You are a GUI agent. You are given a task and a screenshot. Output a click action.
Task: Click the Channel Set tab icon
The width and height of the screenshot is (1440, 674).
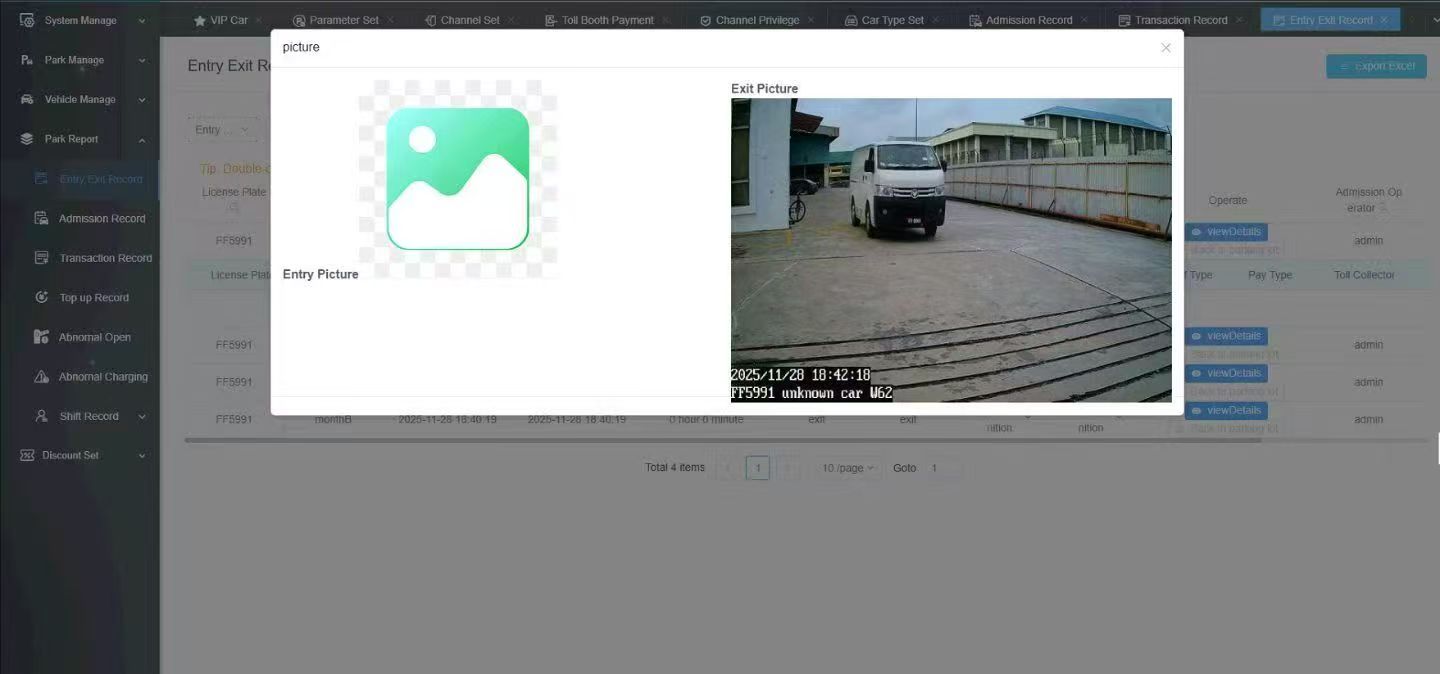(x=430, y=20)
